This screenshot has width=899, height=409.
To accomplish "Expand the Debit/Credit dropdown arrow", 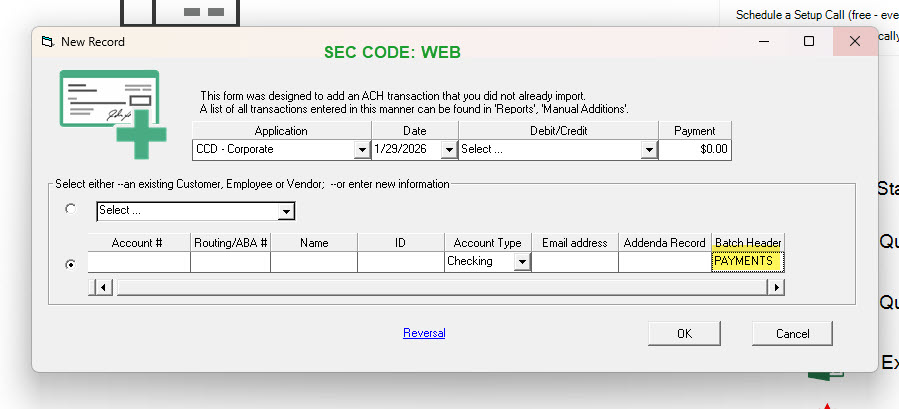I will [x=649, y=150].
